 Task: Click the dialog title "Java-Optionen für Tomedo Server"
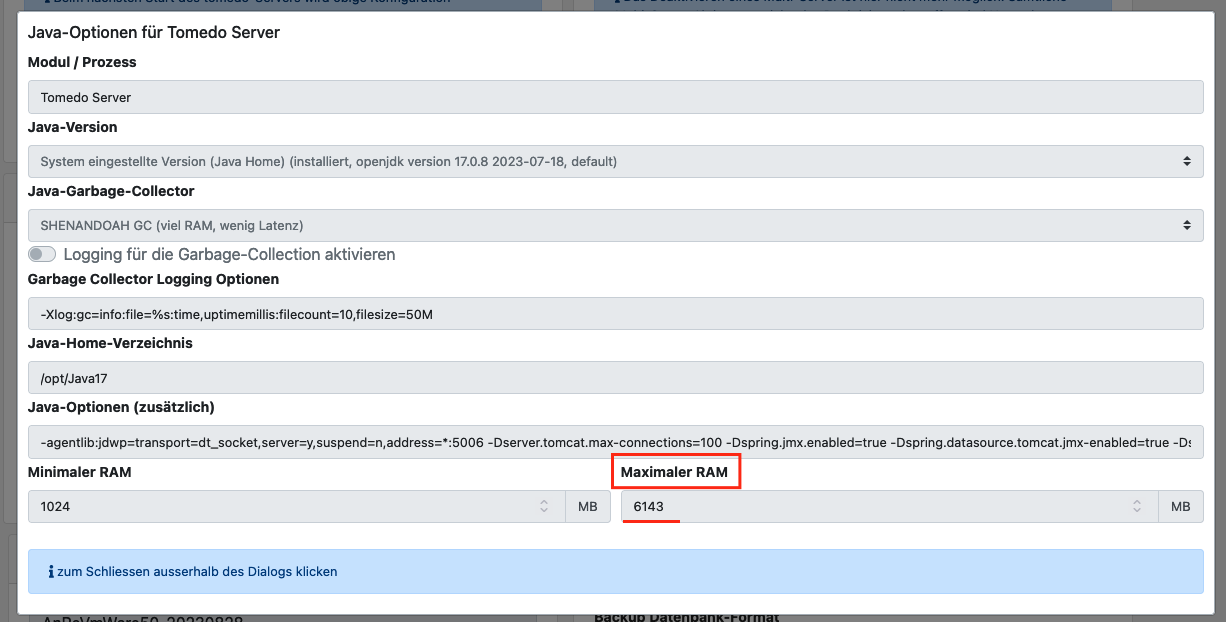tap(154, 33)
